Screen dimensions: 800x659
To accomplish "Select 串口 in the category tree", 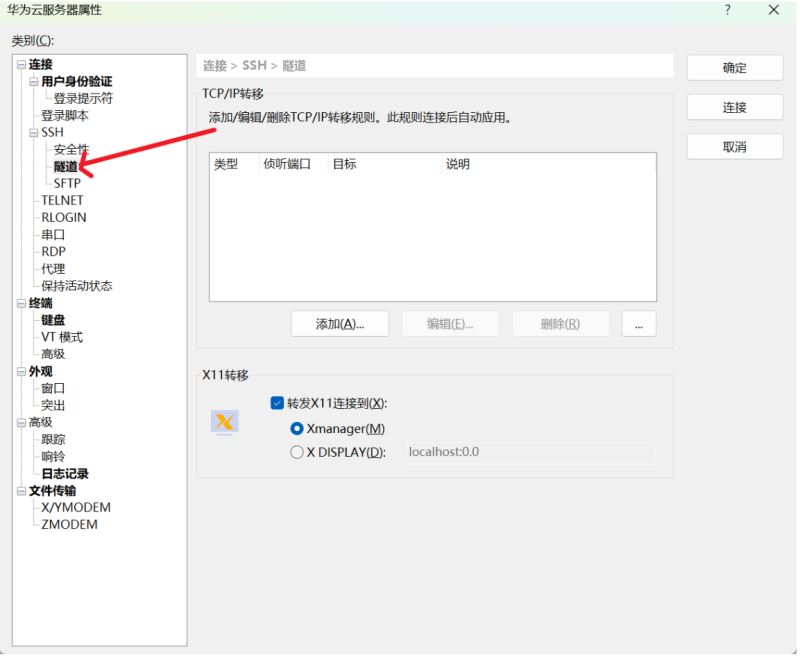I will click(53, 235).
